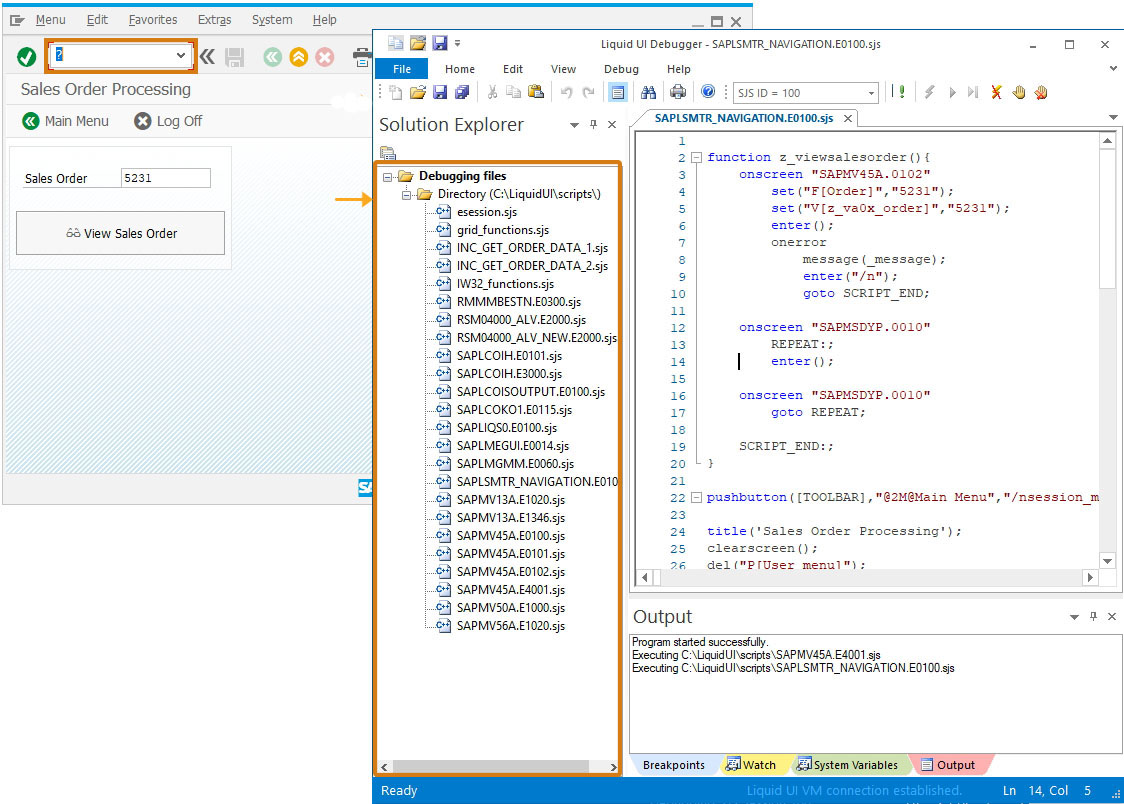
Task: Open Find with the binoculars icon
Action: point(649,92)
